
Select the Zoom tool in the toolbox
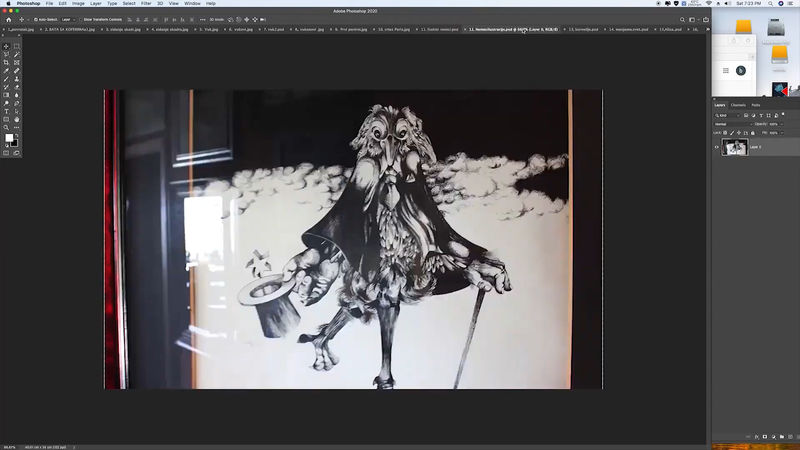click(6, 128)
